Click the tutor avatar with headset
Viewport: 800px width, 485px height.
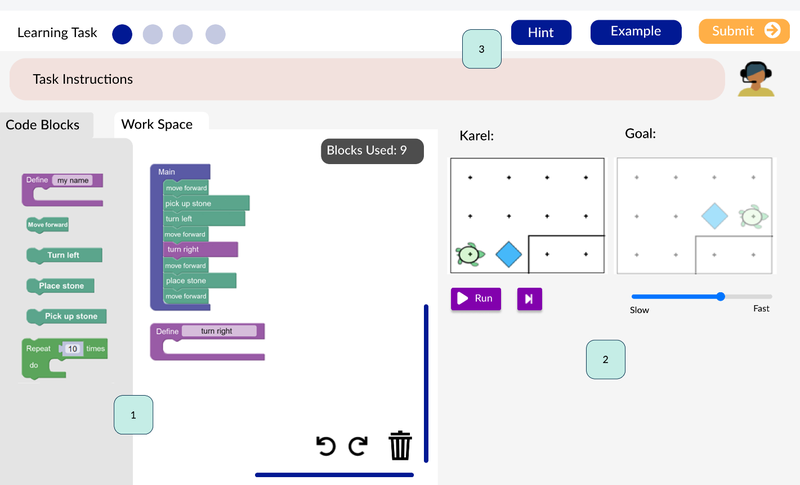tap(756, 79)
